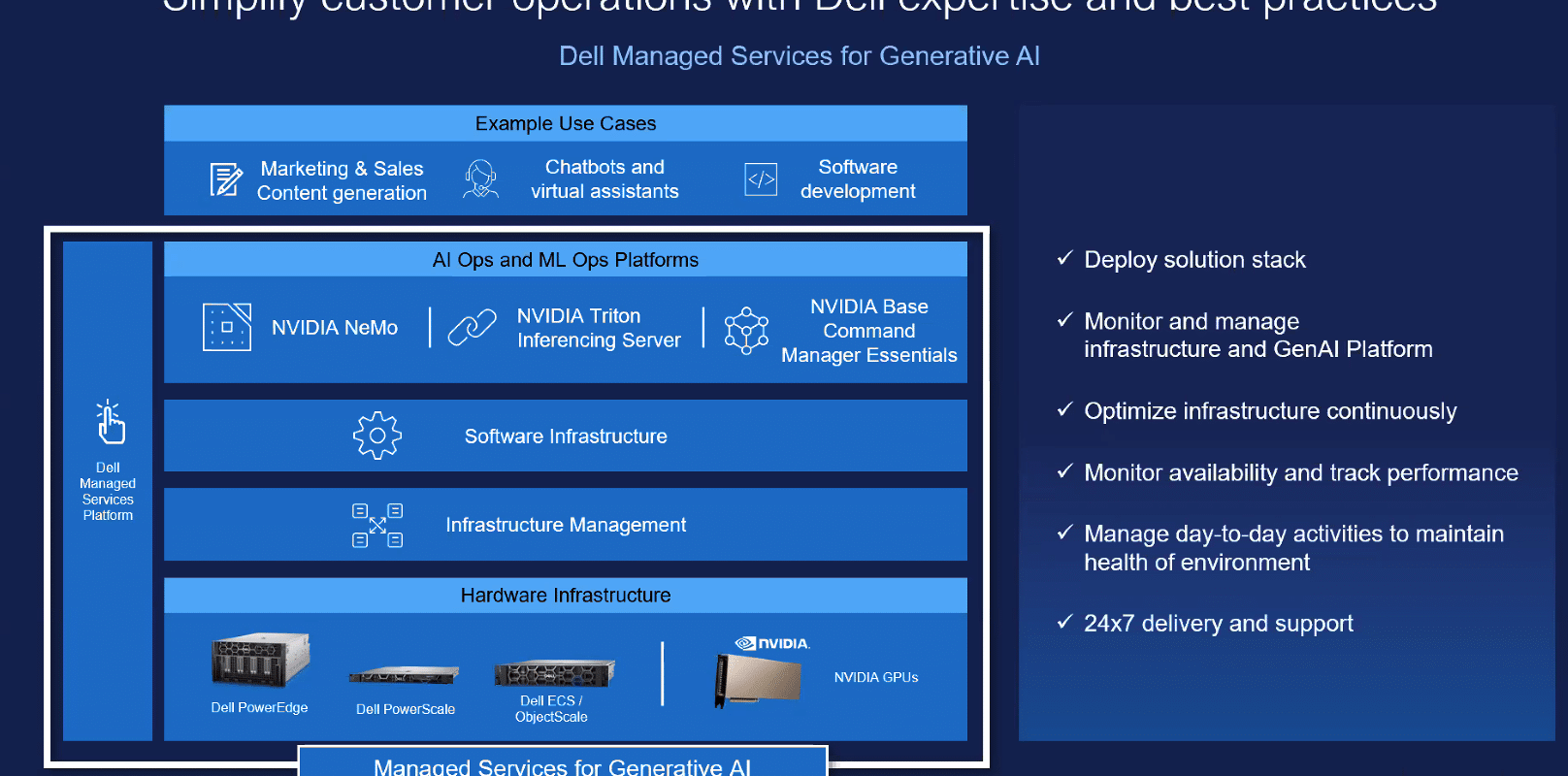This screenshot has height=776, width=1568.
Task: Click the AI Ops and ML Ops Platforms header
Action: (566, 260)
